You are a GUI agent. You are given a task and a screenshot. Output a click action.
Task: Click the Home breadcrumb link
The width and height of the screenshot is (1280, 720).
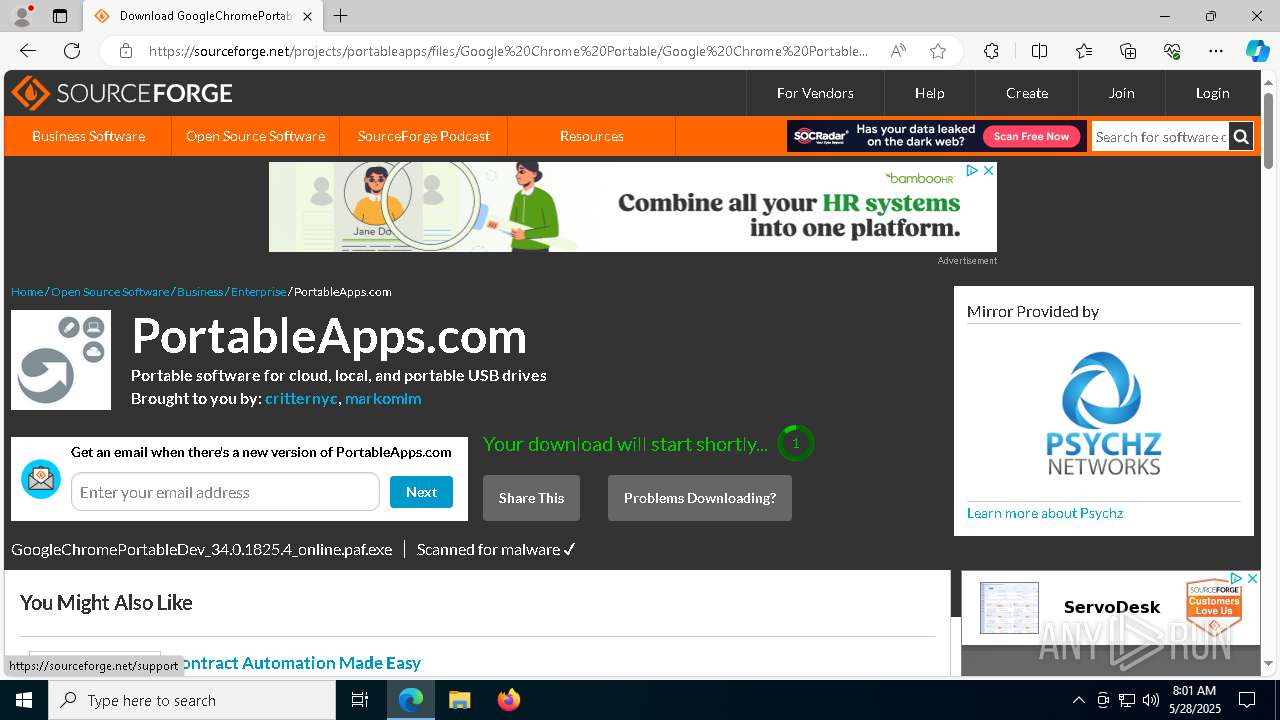click(x=27, y=292)
